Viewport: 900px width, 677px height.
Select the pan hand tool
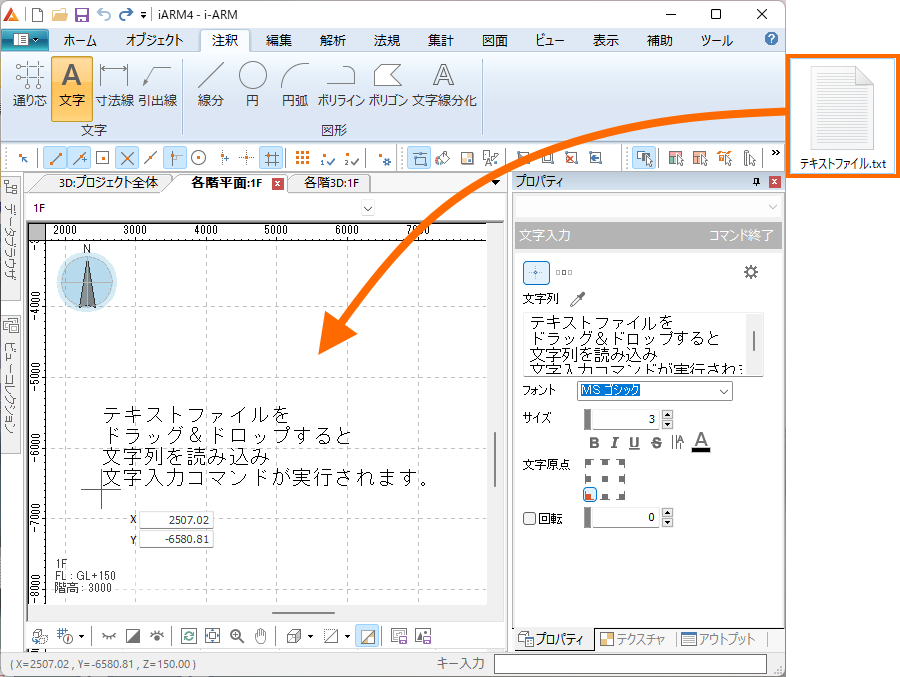point(261,636)
